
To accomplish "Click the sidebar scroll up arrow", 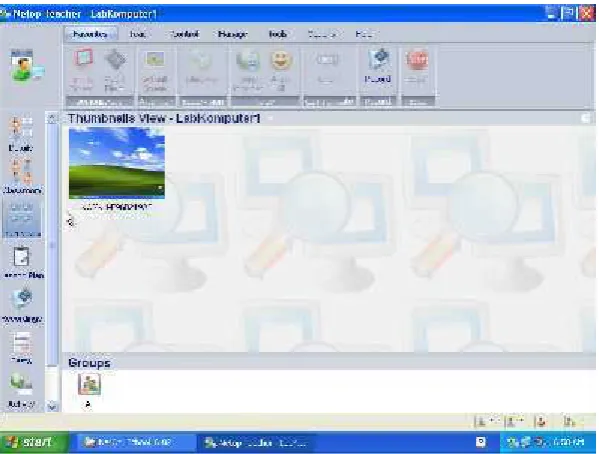I will [52, 119].
